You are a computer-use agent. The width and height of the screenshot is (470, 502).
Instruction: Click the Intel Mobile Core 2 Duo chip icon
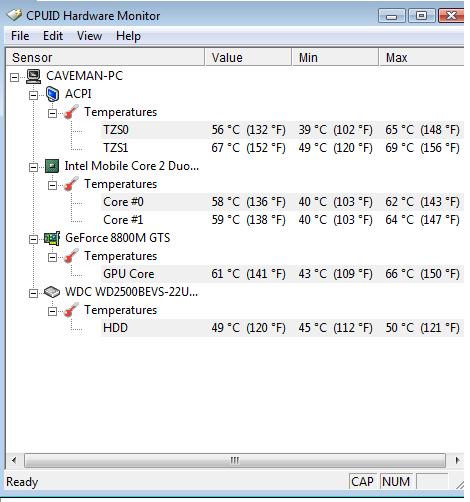(x=52, y=166)
